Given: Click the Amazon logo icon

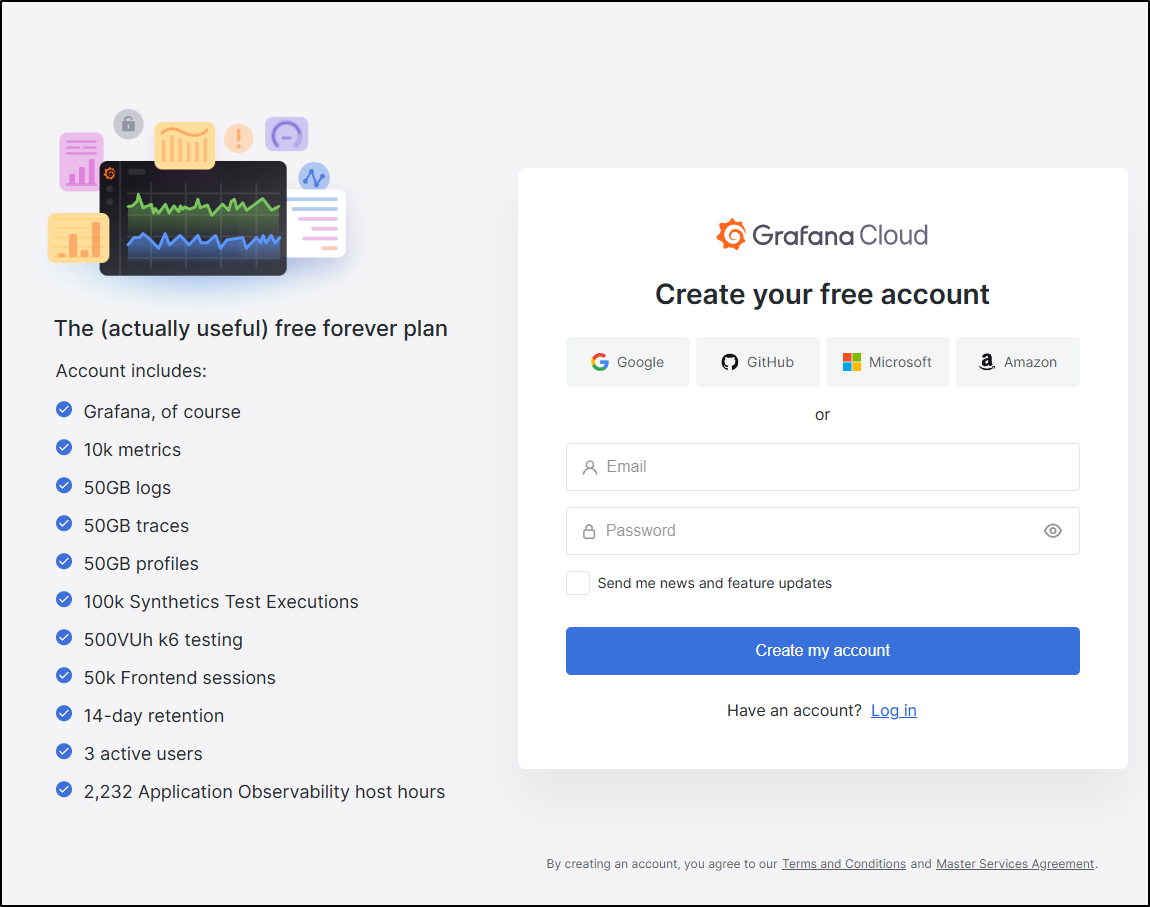Looking at the screenshot, I should point(987,362).
